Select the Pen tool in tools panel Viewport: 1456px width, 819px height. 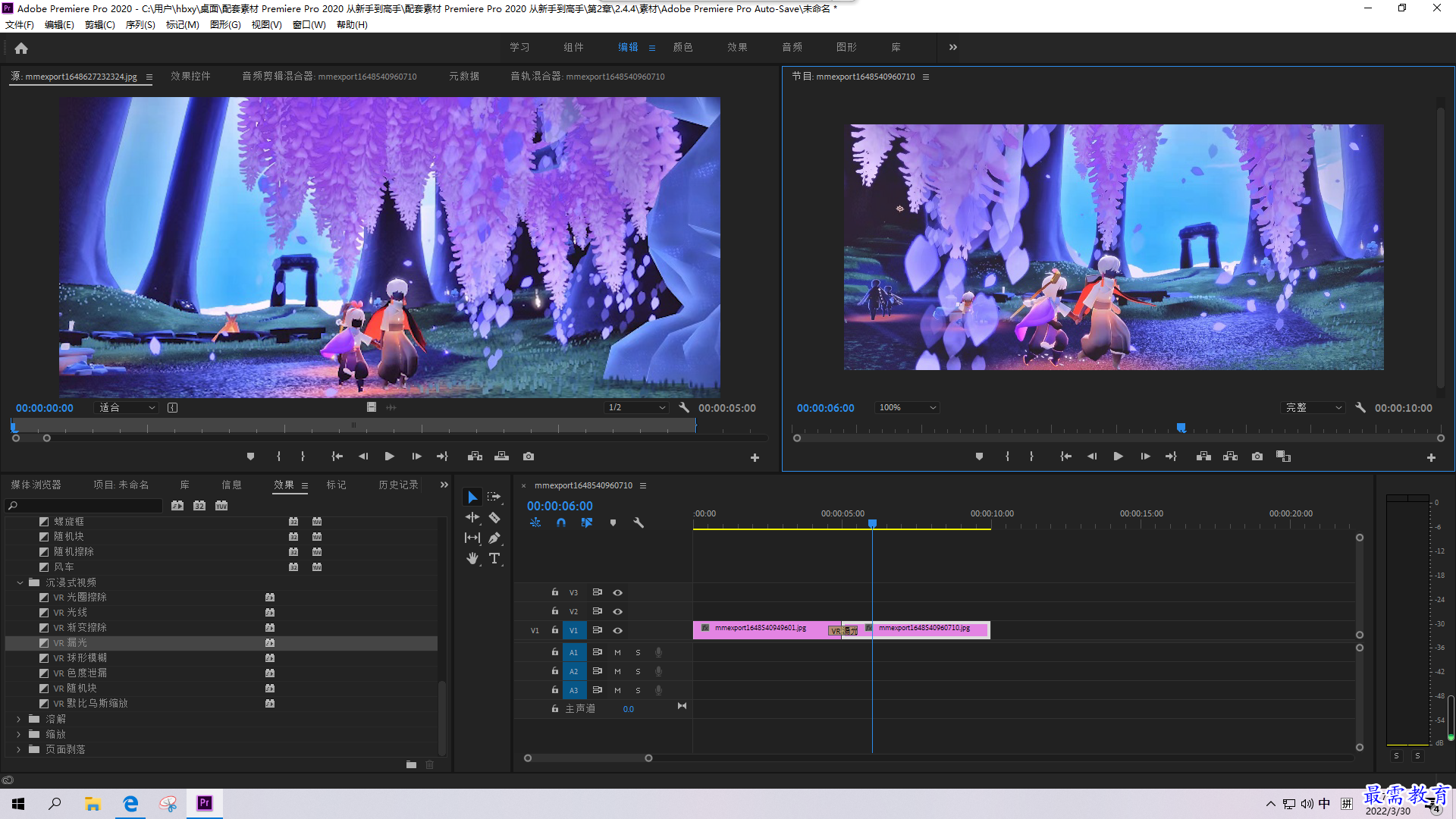coord(494,538)
